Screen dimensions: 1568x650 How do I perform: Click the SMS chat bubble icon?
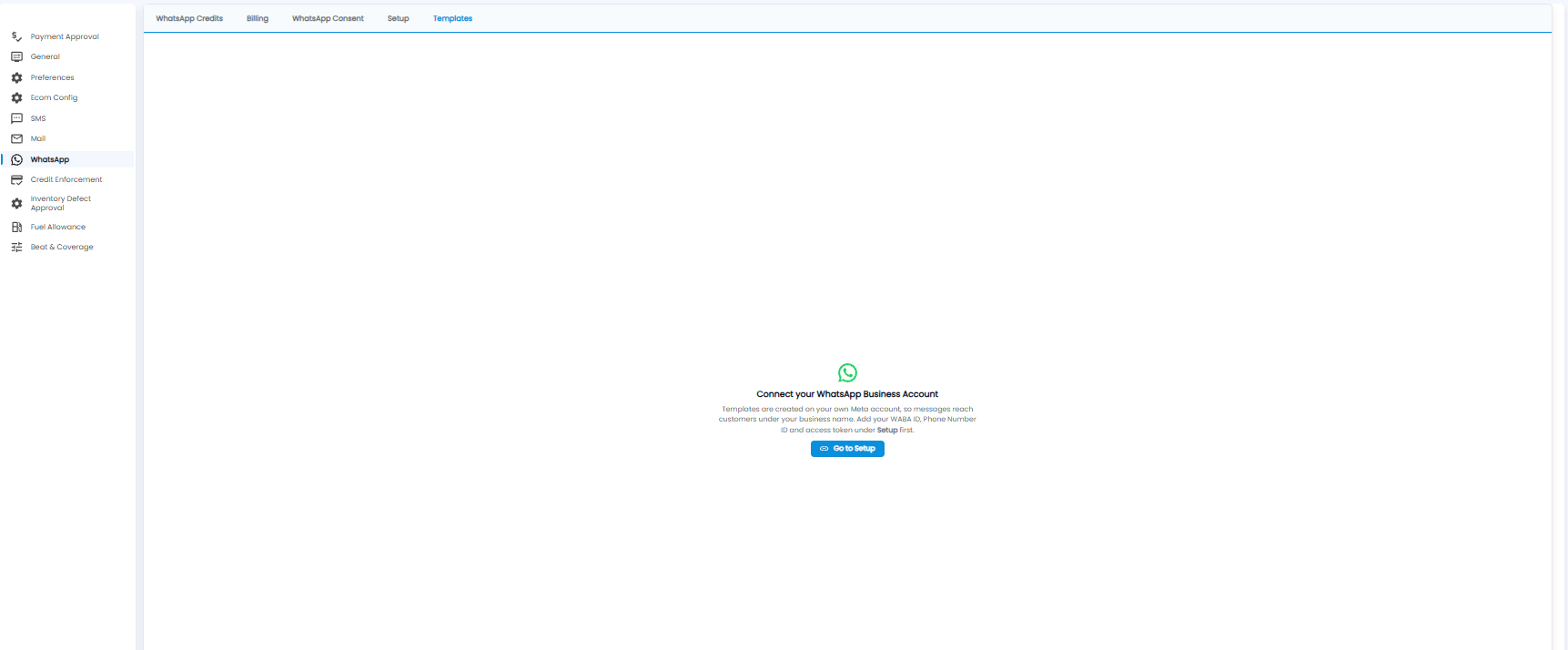(16, 118)
